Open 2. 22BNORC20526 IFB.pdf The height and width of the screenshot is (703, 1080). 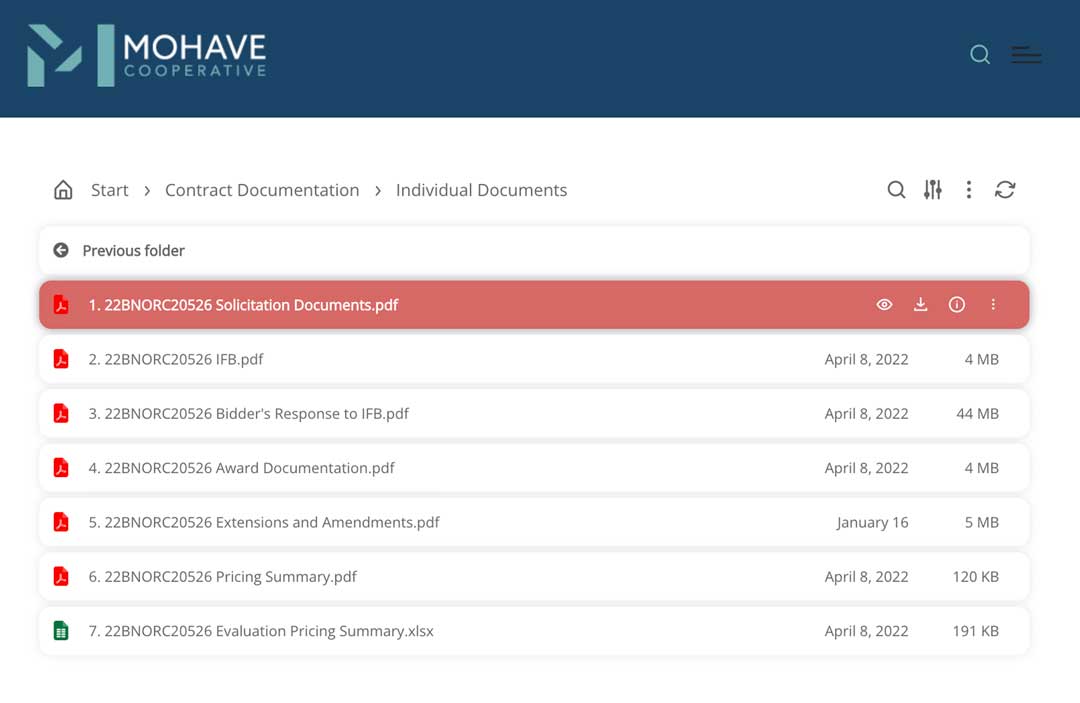point(534,359)
